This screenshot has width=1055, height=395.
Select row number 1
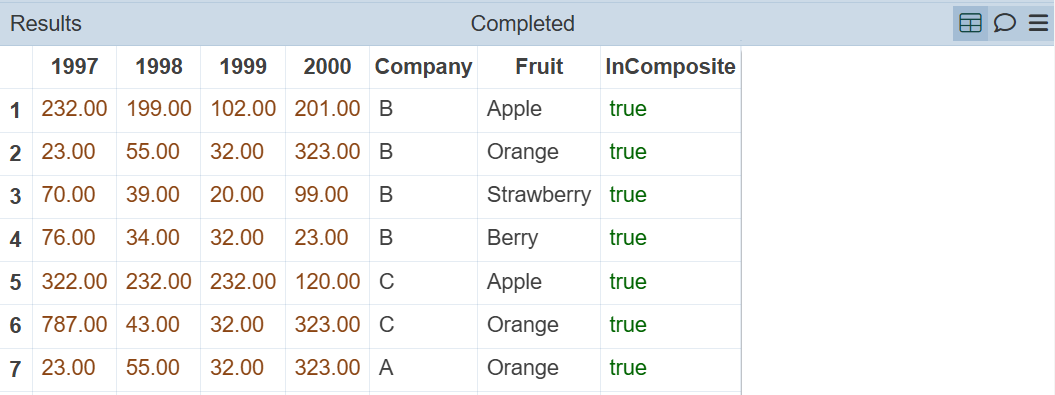tap(15, 110)
